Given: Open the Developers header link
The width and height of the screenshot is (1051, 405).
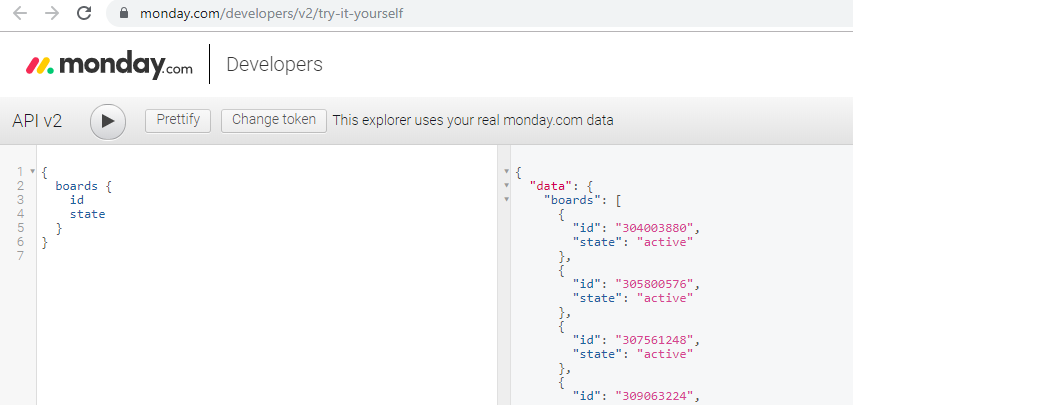Looking at the screenshot, I should coord(274,64).
